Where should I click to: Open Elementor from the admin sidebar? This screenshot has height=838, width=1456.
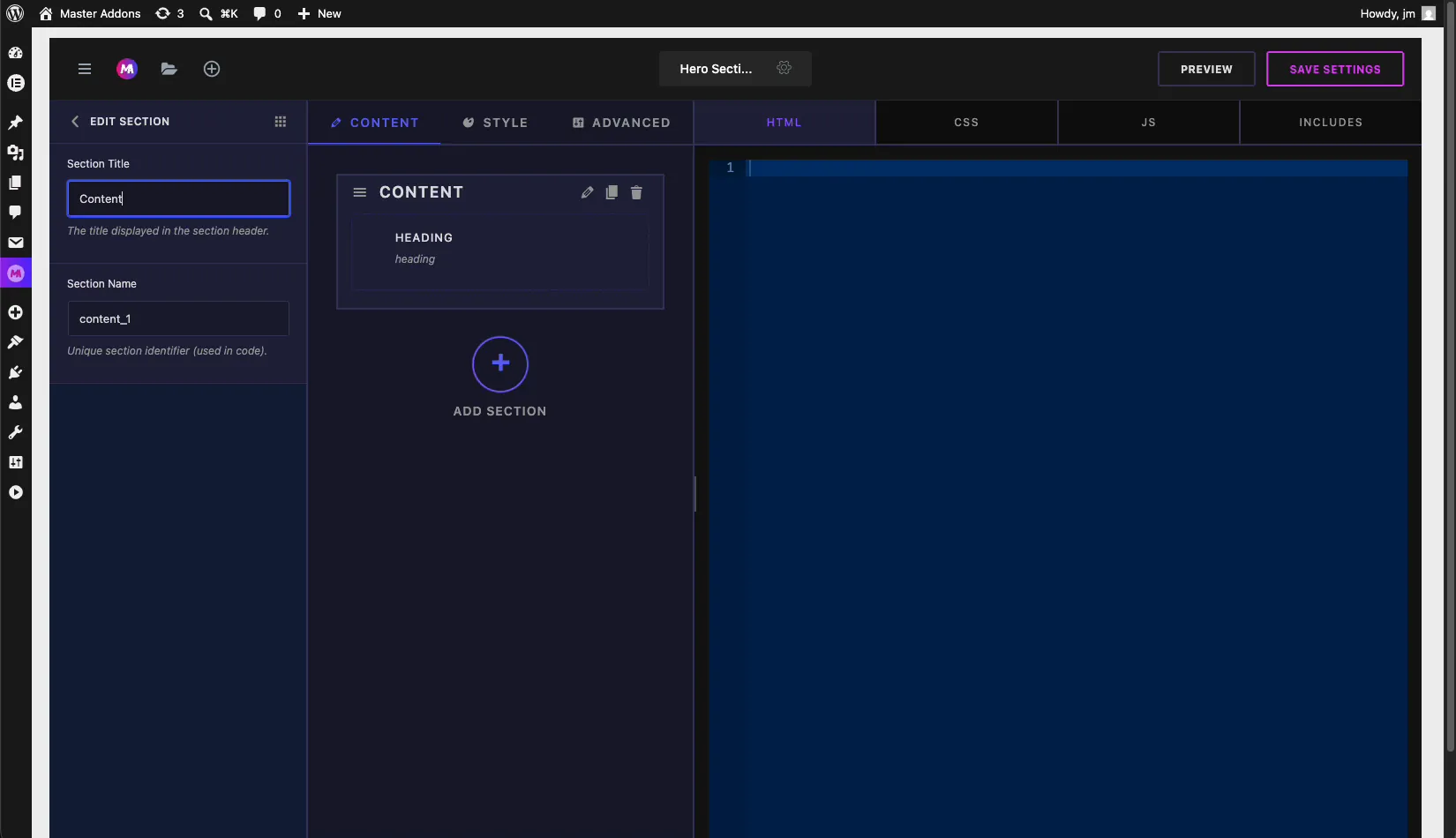15,83
